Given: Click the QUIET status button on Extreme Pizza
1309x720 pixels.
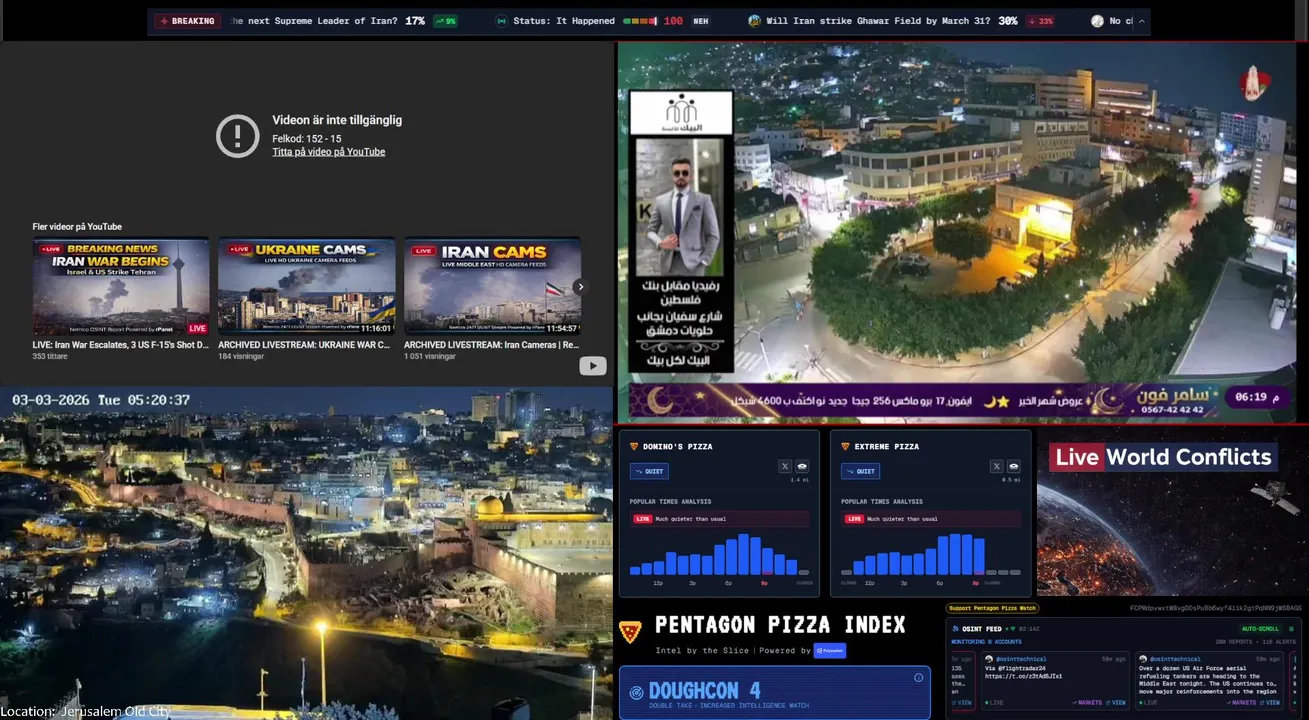Looking at the screenshot, I should click(861, 471).
